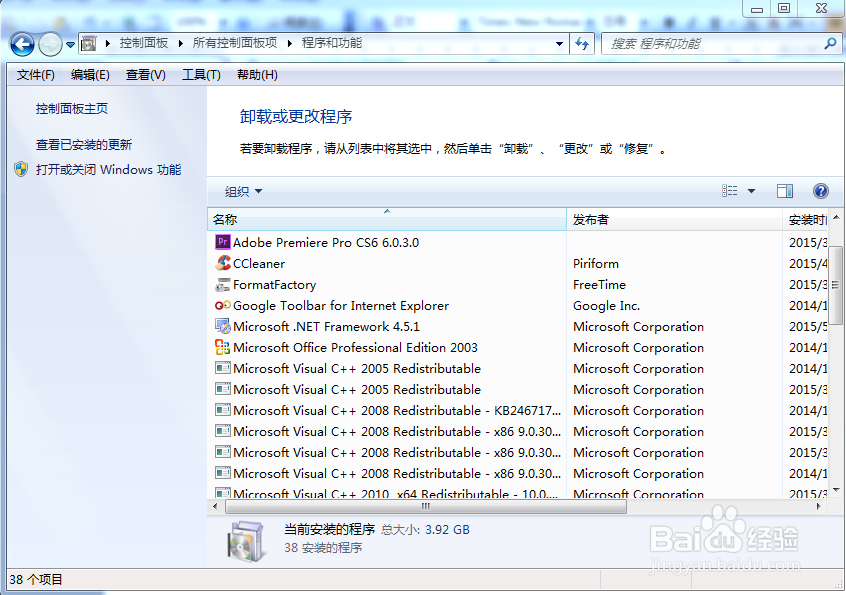This screenshot has width=846, height=595.
Task: Select Microsoft .NET Framework 4.5.1 entry
Action: [326, 327]
